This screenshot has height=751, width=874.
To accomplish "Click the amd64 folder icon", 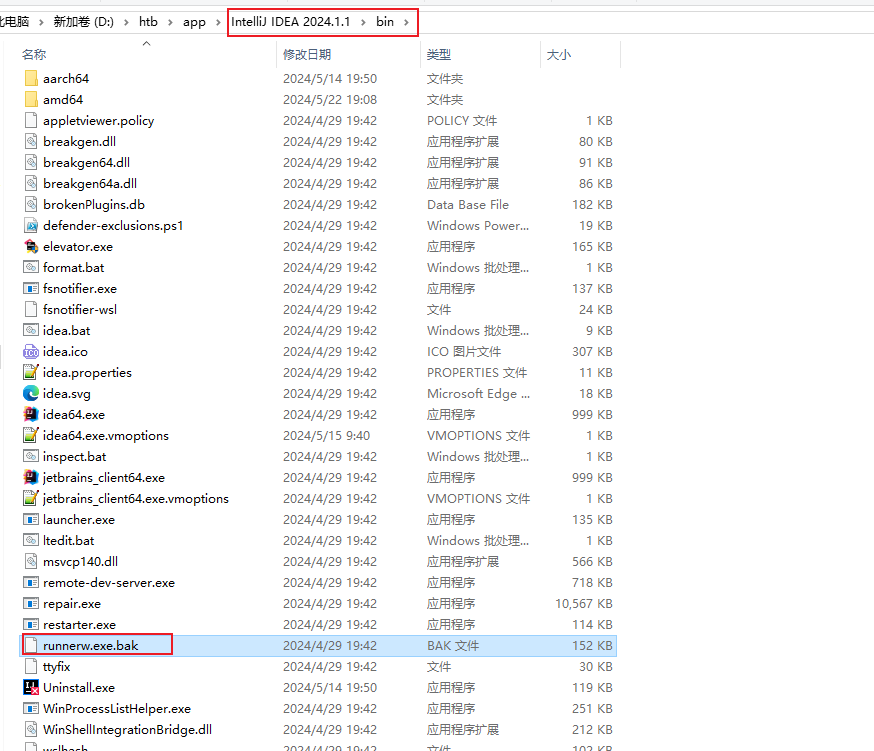I will tap(31, 99).
